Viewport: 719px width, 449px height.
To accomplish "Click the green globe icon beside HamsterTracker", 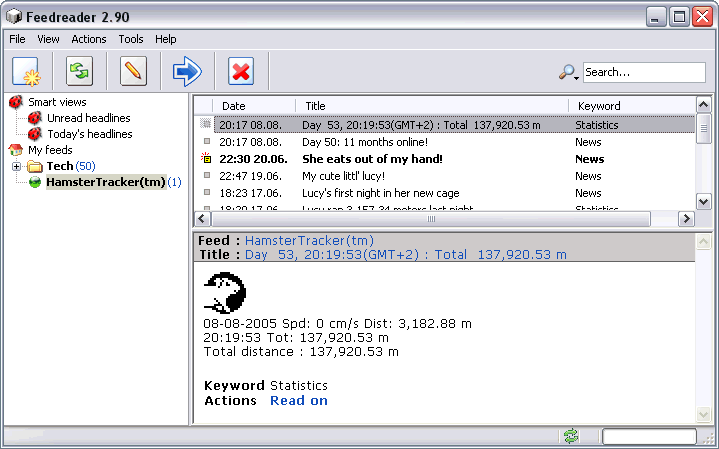I will tap(35, 182).
